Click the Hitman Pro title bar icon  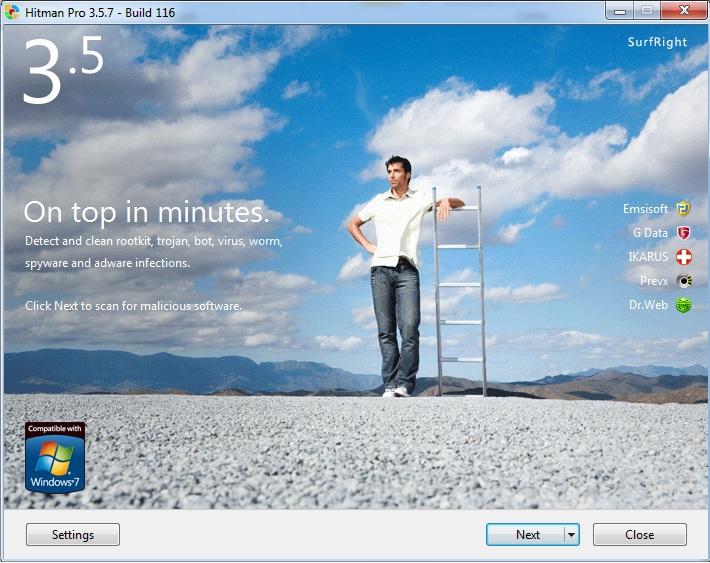point(11,12)
